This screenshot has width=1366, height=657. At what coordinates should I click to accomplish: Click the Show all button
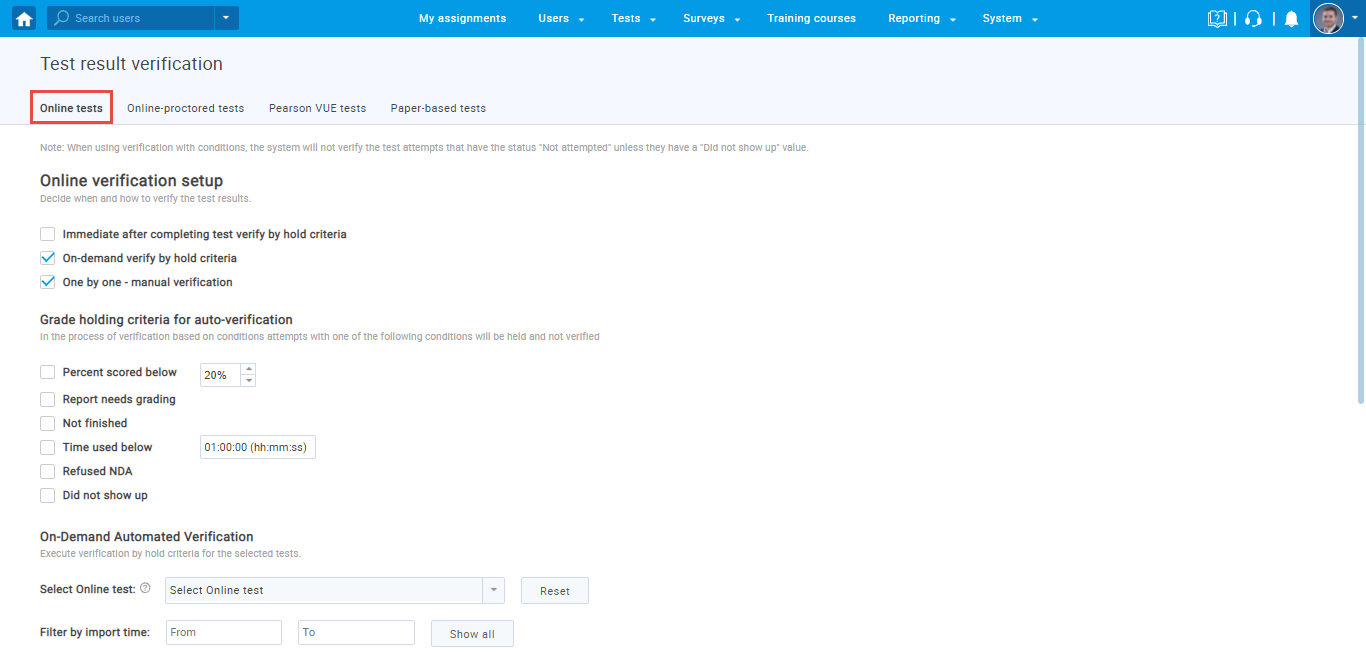click(x=472, y=634)
